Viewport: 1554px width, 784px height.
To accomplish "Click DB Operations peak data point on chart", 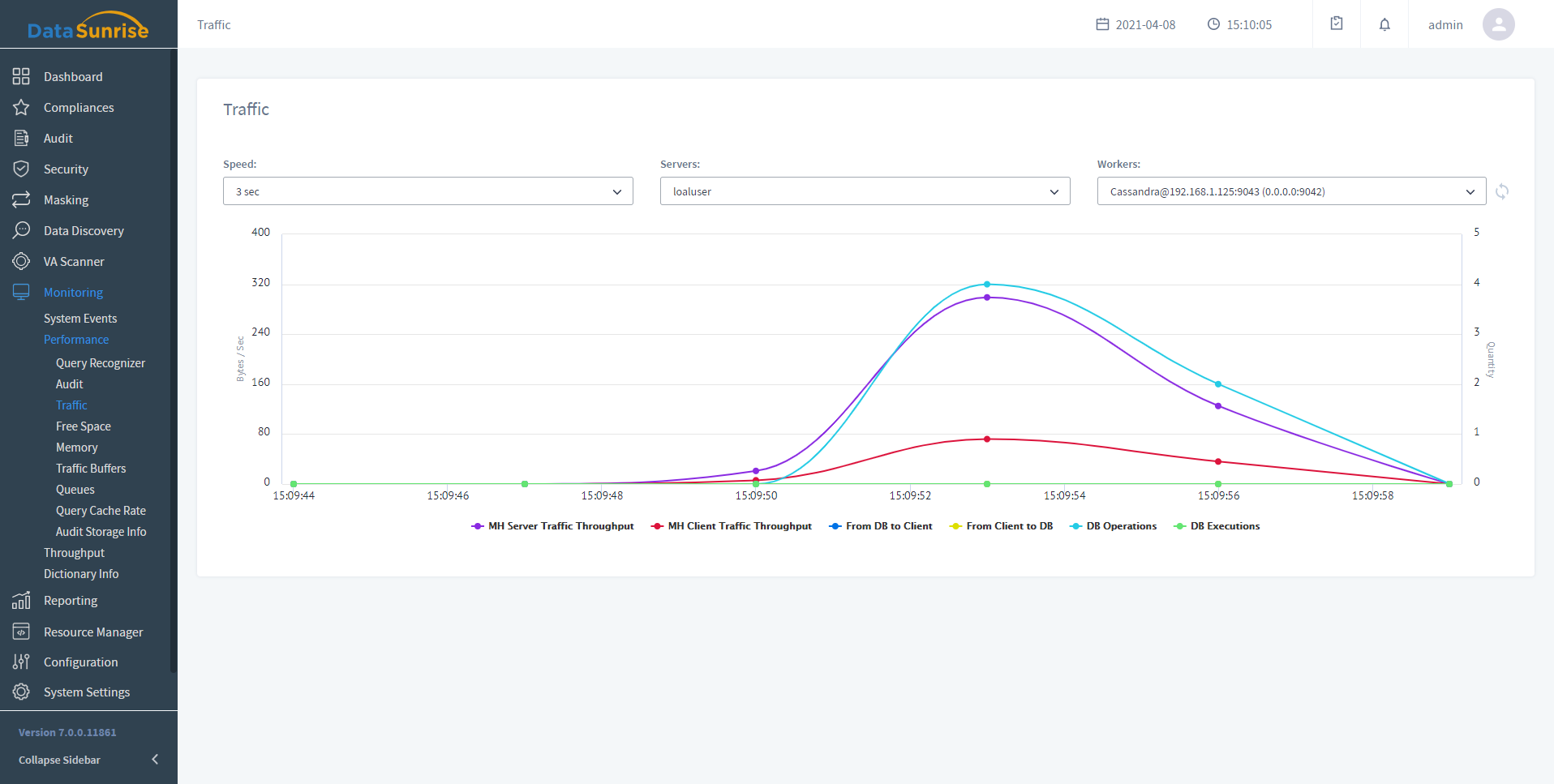I will 987,285.
